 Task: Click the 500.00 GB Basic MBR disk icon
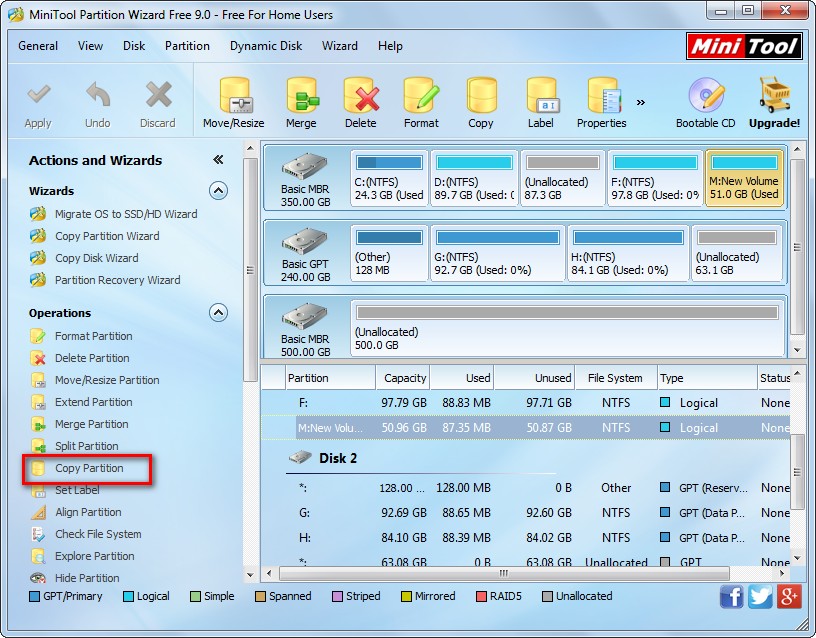(x=304, y=316)
